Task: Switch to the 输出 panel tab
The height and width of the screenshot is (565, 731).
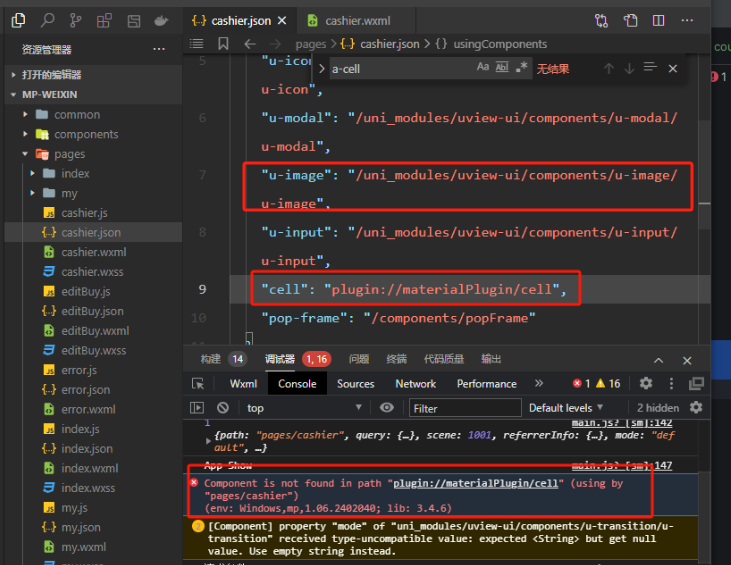Action: tap(490, 359)
